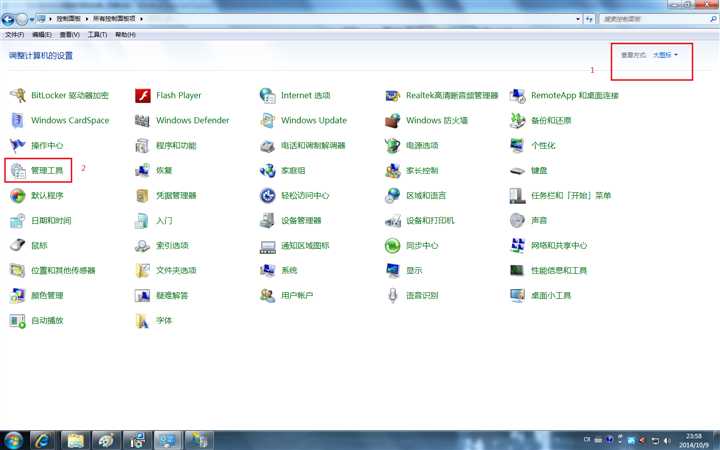This screenshot has width=720, height=450.
Task: Open 声音 sound icon
Action: (518, 220)
